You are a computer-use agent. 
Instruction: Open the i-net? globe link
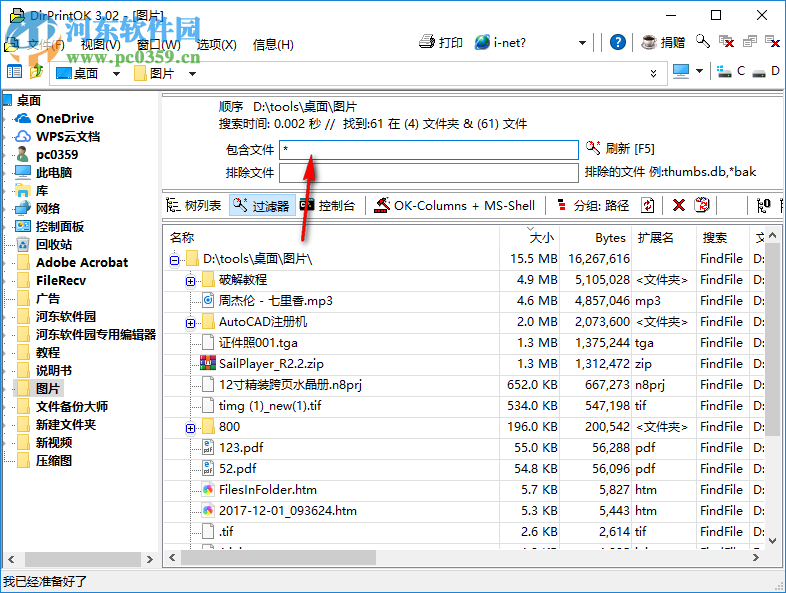click(500, 43)
